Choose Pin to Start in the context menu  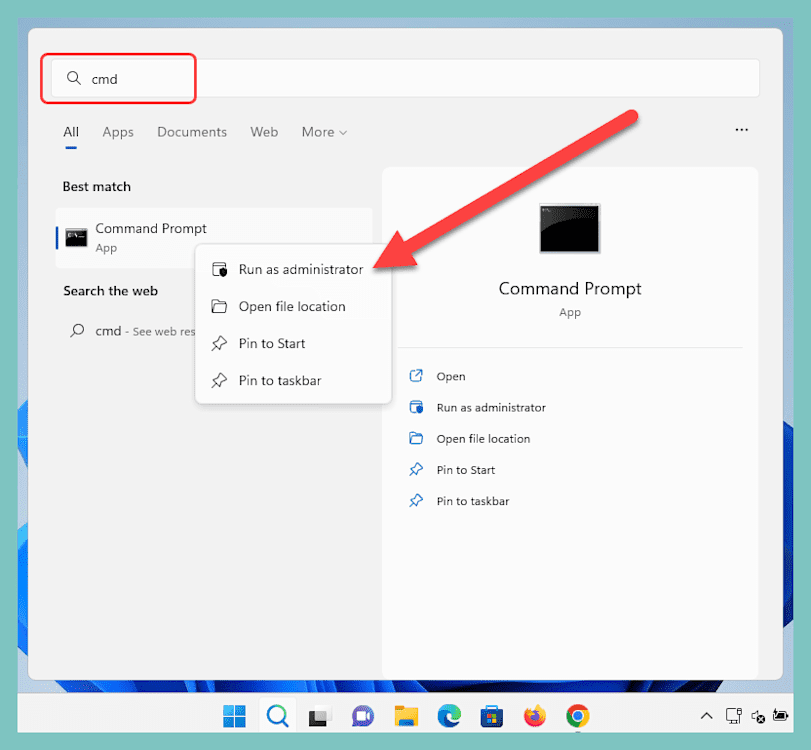point(293,343)
